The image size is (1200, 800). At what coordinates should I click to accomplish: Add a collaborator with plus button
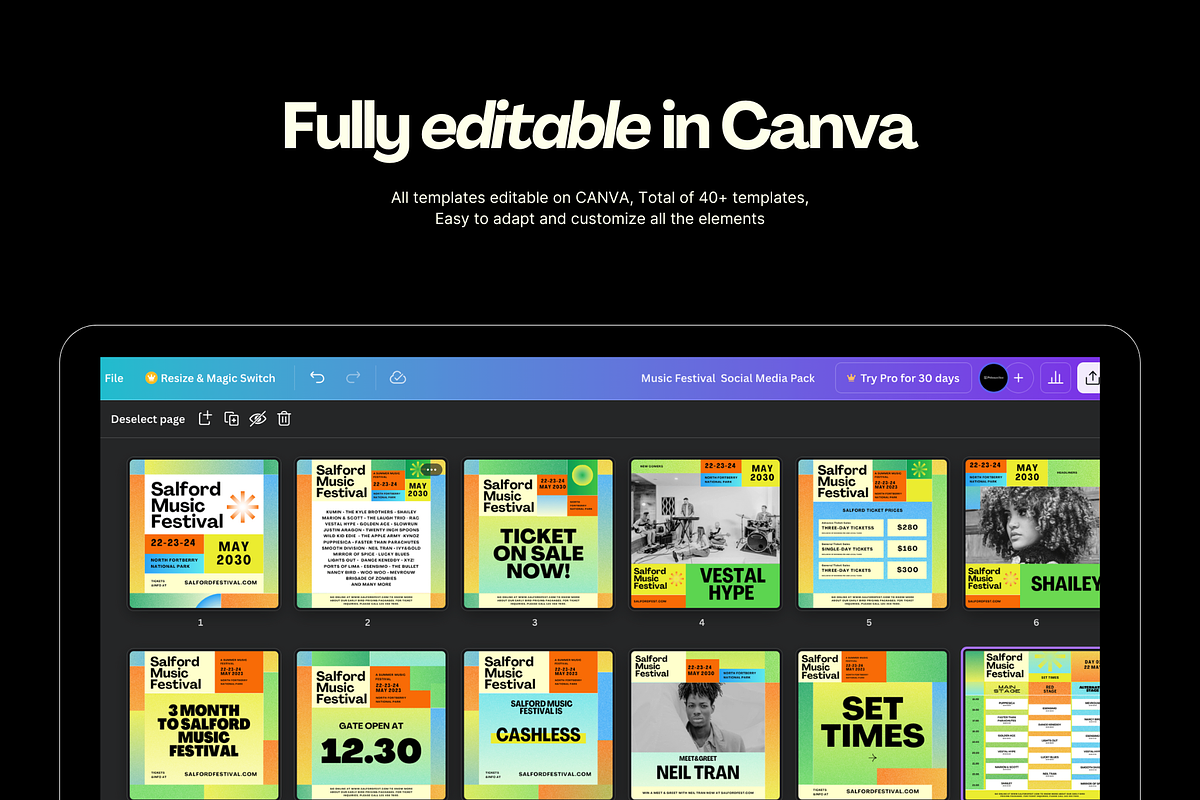[x=1019, y=378]
